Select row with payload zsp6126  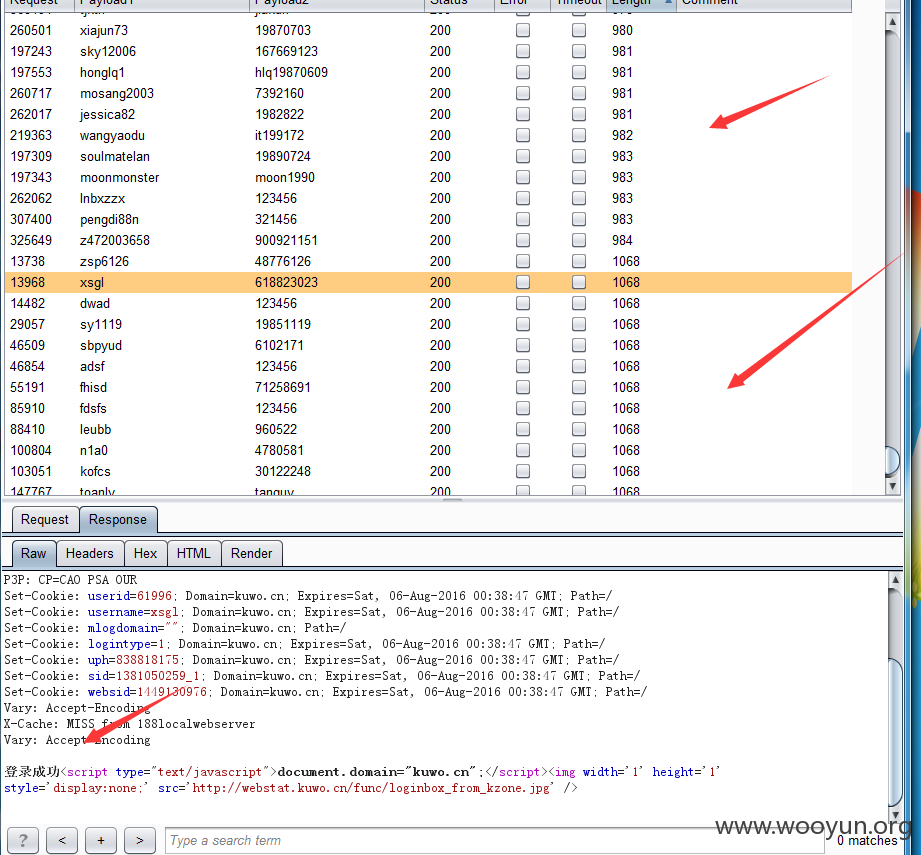click(x=428, y=261)
